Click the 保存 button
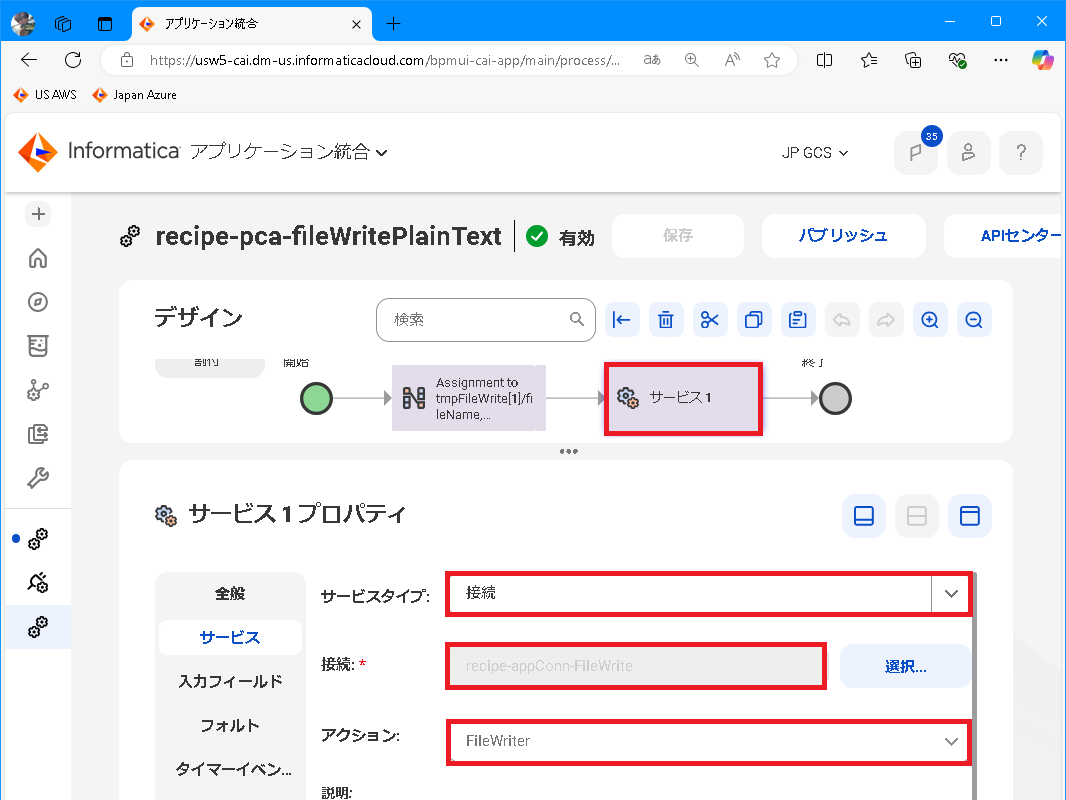1066x800 pixels. 678,236
